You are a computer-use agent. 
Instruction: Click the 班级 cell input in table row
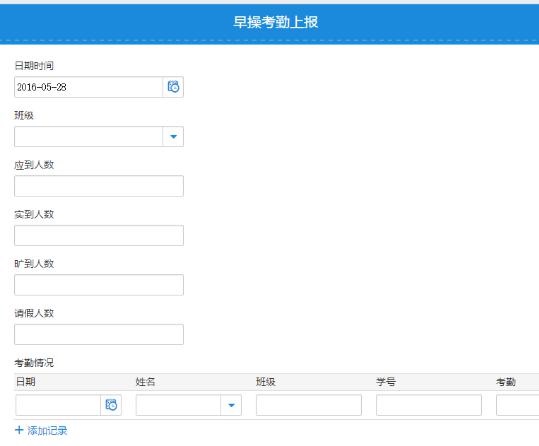[309, 405]
